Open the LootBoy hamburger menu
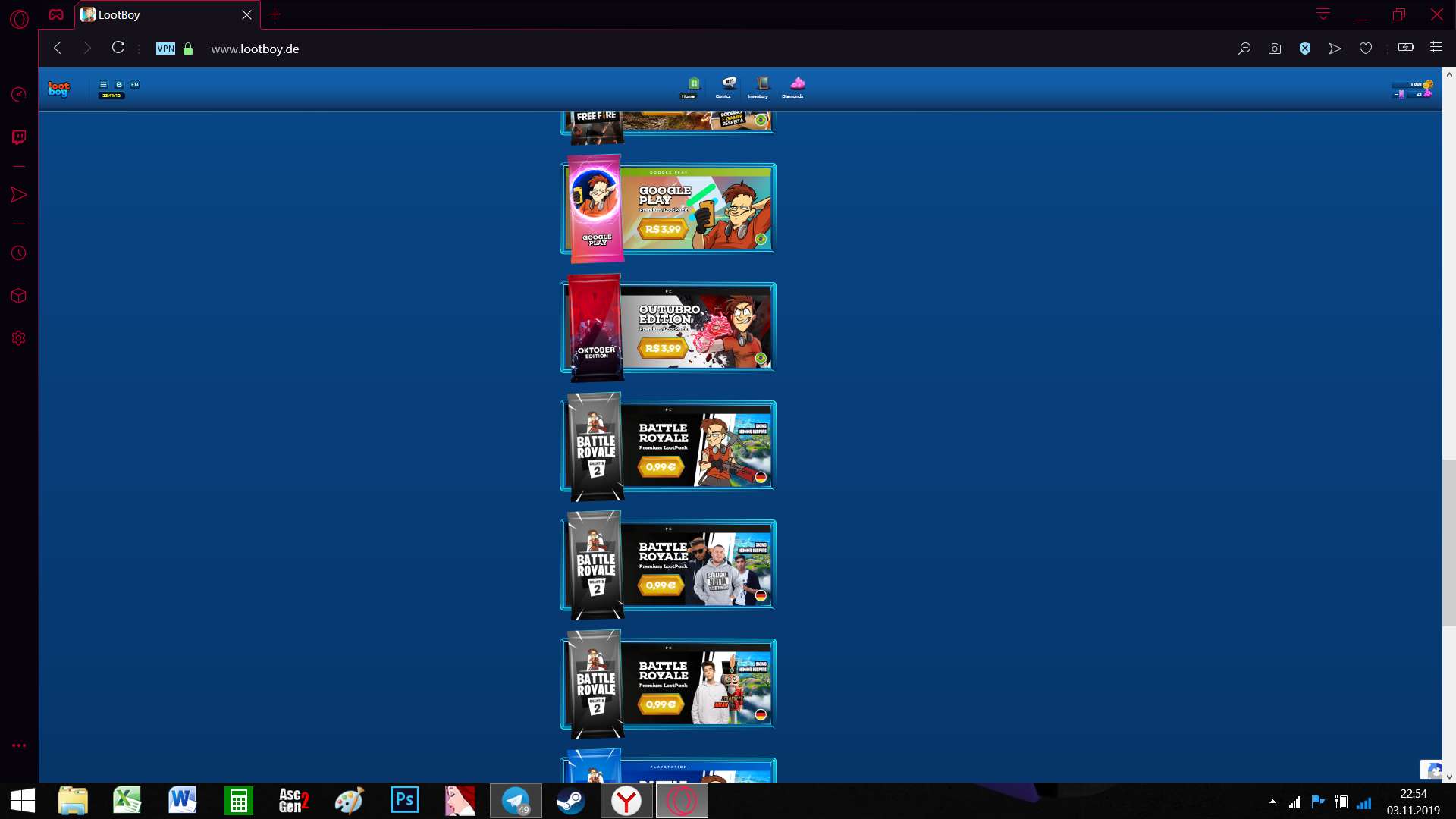The image size is (1456, 819). (104, 85)
